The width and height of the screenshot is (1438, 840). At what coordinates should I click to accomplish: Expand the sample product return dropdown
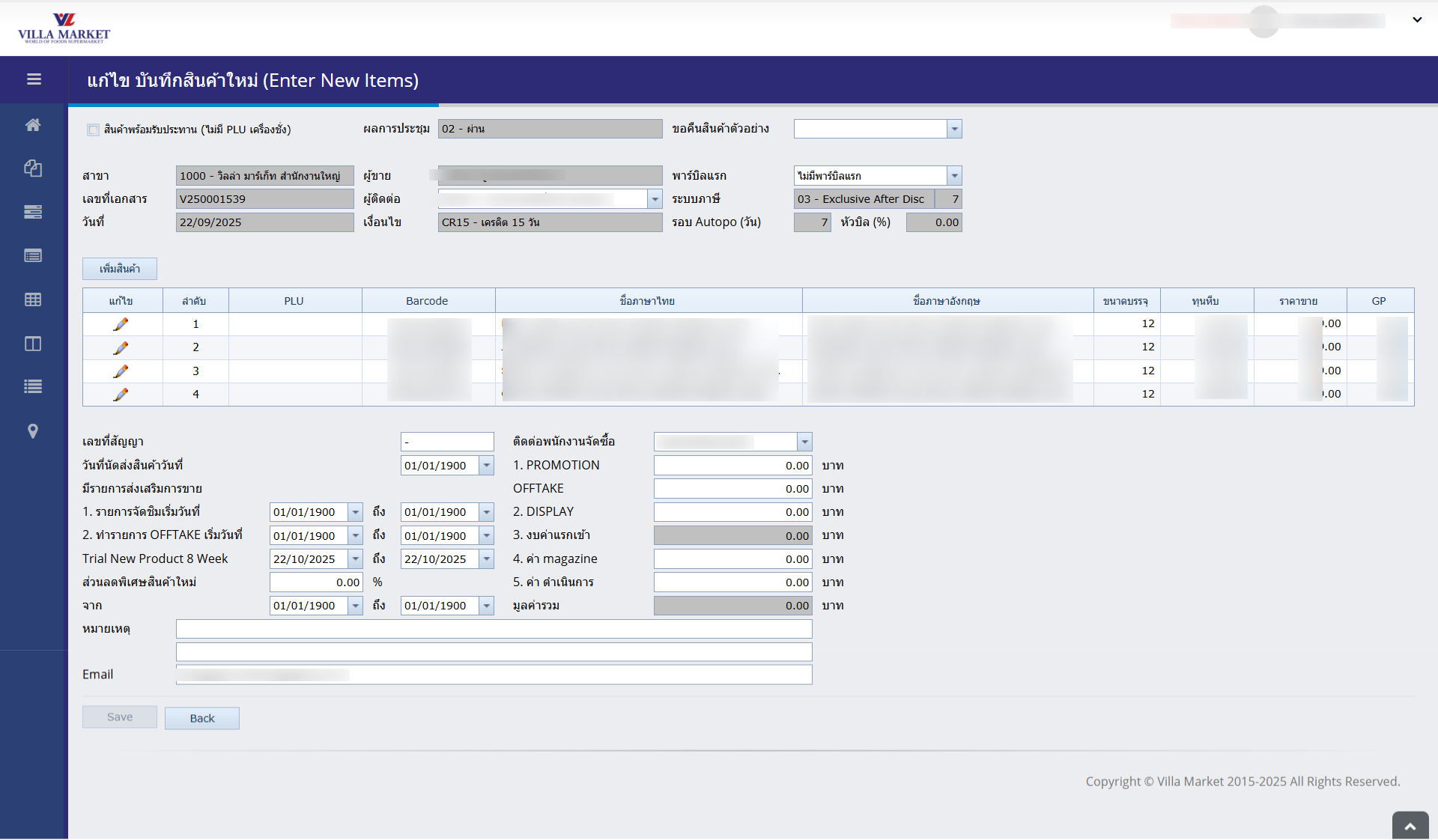(x=954, y=129)
